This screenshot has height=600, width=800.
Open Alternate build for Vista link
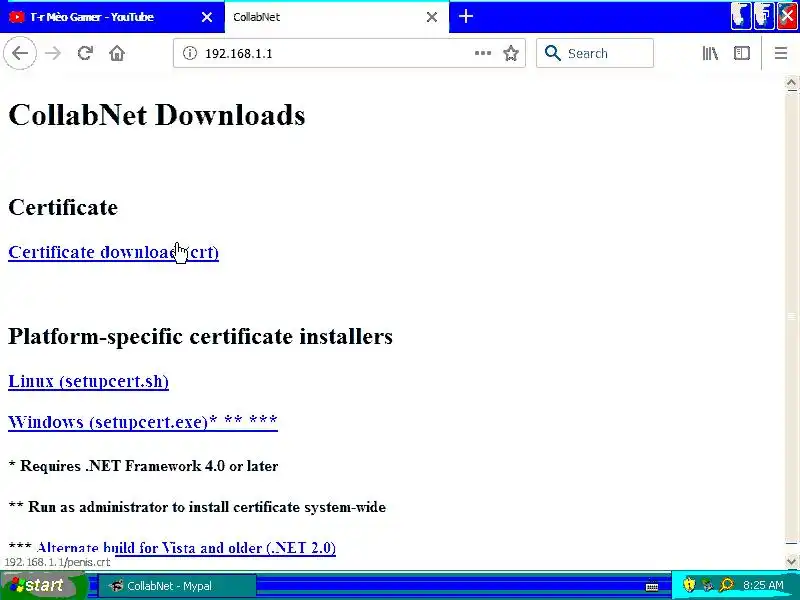[x=186, y=547]
